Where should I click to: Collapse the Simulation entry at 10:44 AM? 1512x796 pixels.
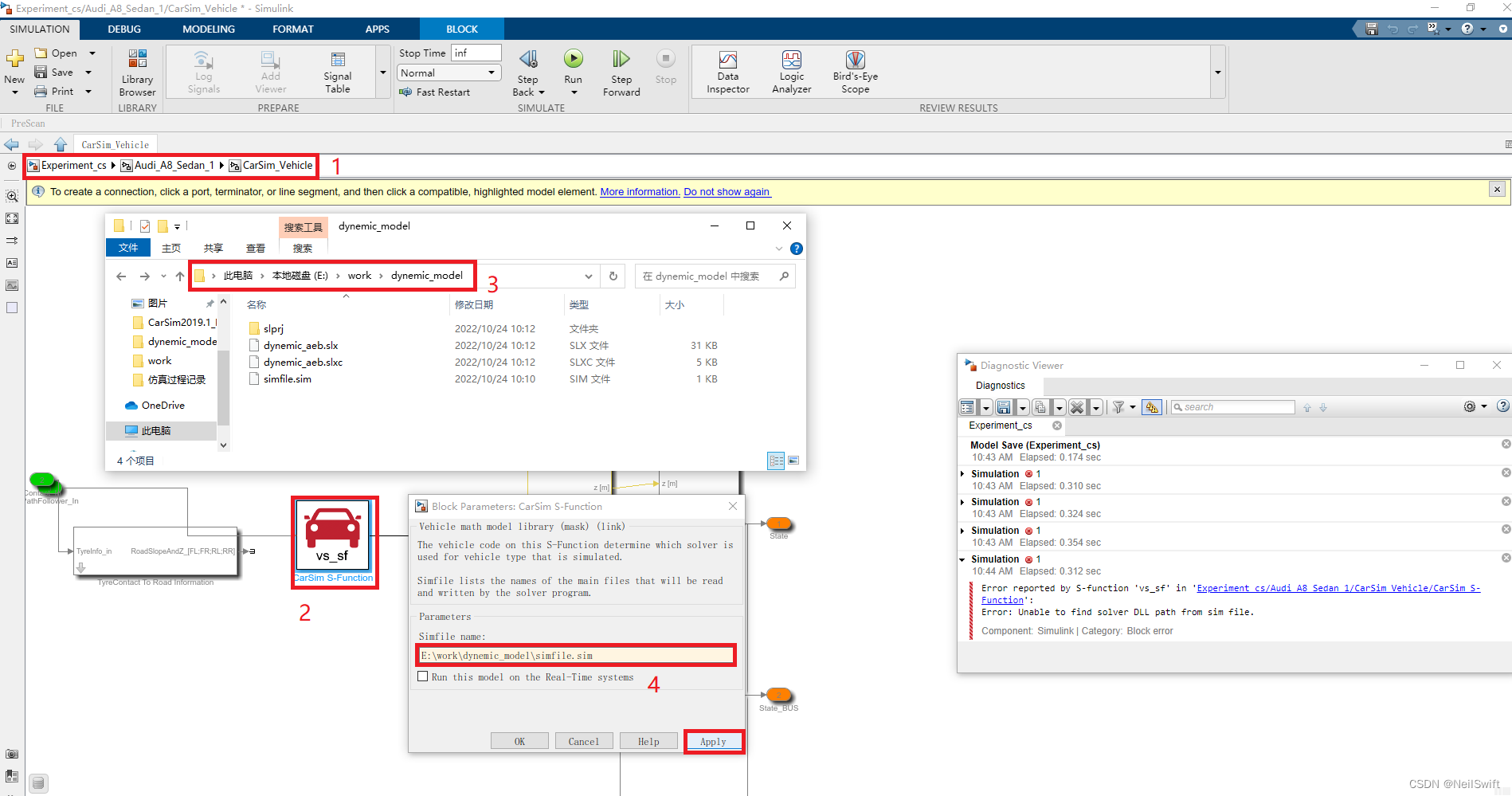pyautogui.click(x=962, y=559)
